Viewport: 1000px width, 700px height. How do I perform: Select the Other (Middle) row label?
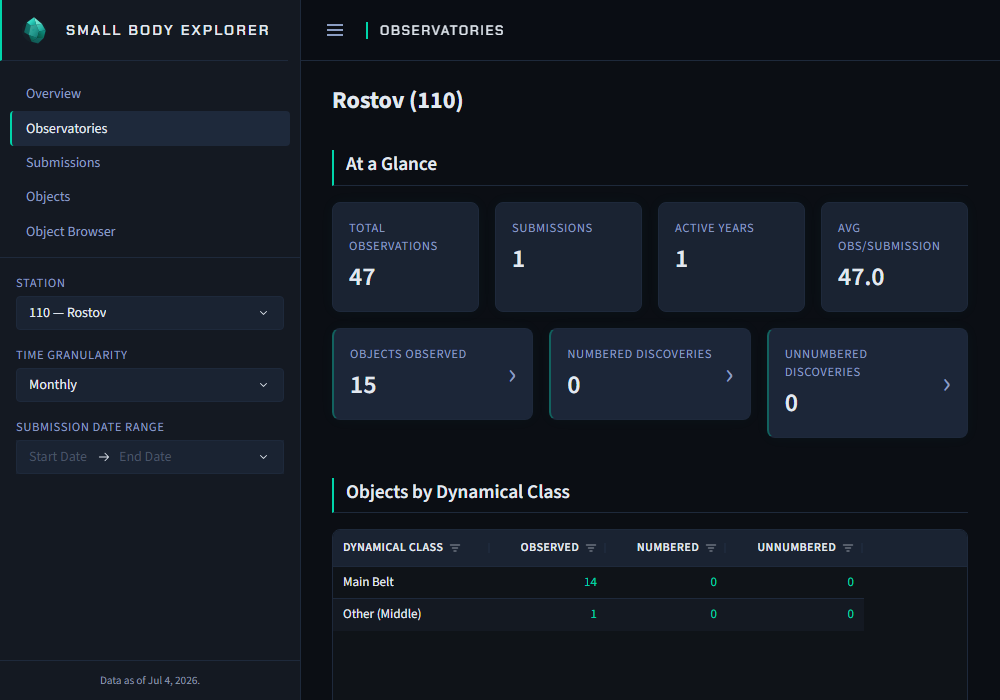coord(382,614)
